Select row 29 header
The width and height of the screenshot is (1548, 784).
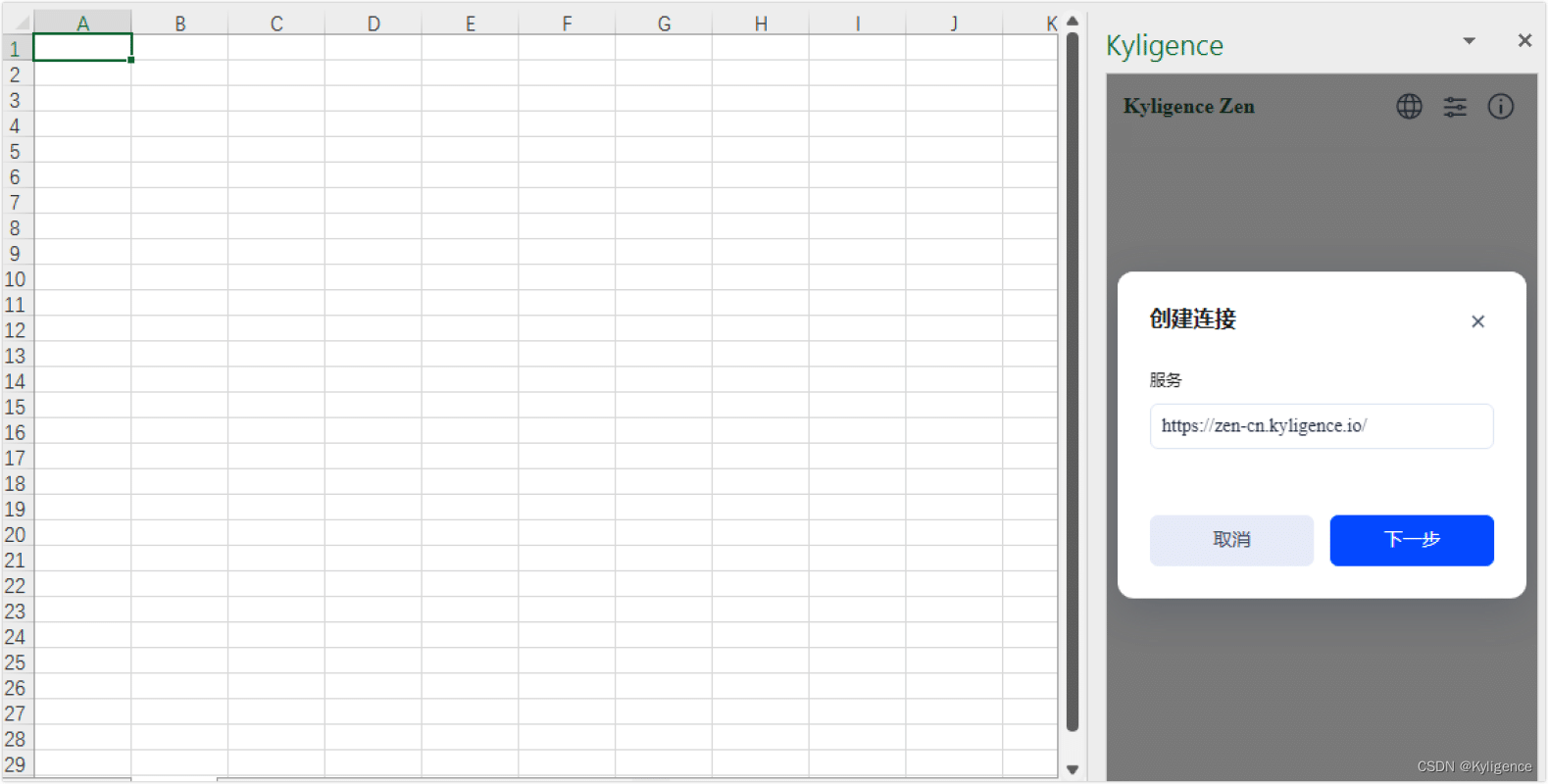point(16,763)
